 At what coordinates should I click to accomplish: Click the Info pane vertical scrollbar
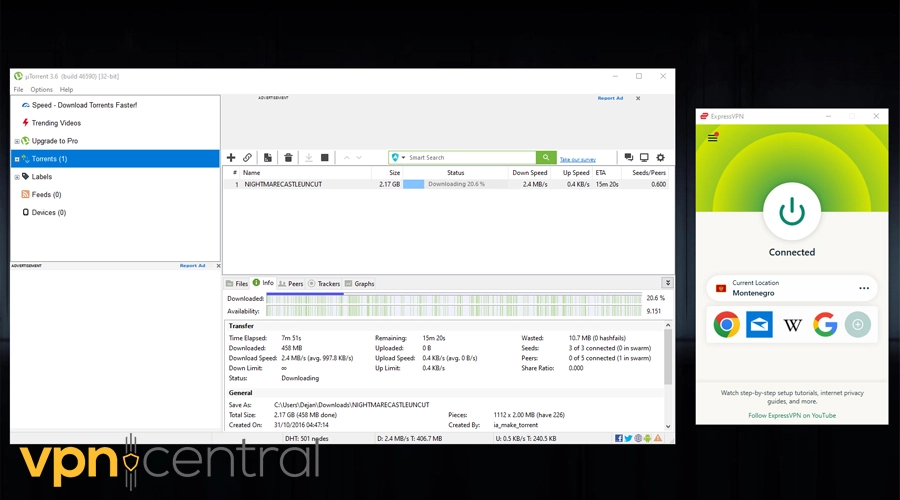tap(668, 356)
